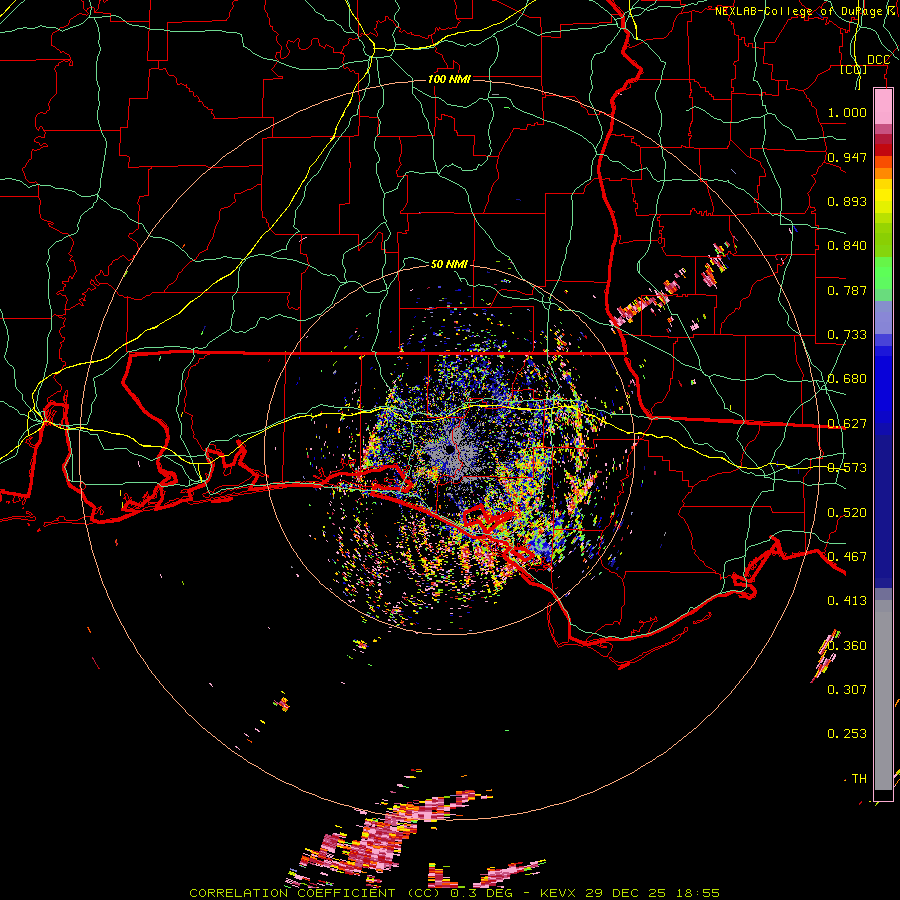The image size is (900, 900).
Task: Select the 0.627 legend value
Action: pyautogui.click(x=847, y=424)
